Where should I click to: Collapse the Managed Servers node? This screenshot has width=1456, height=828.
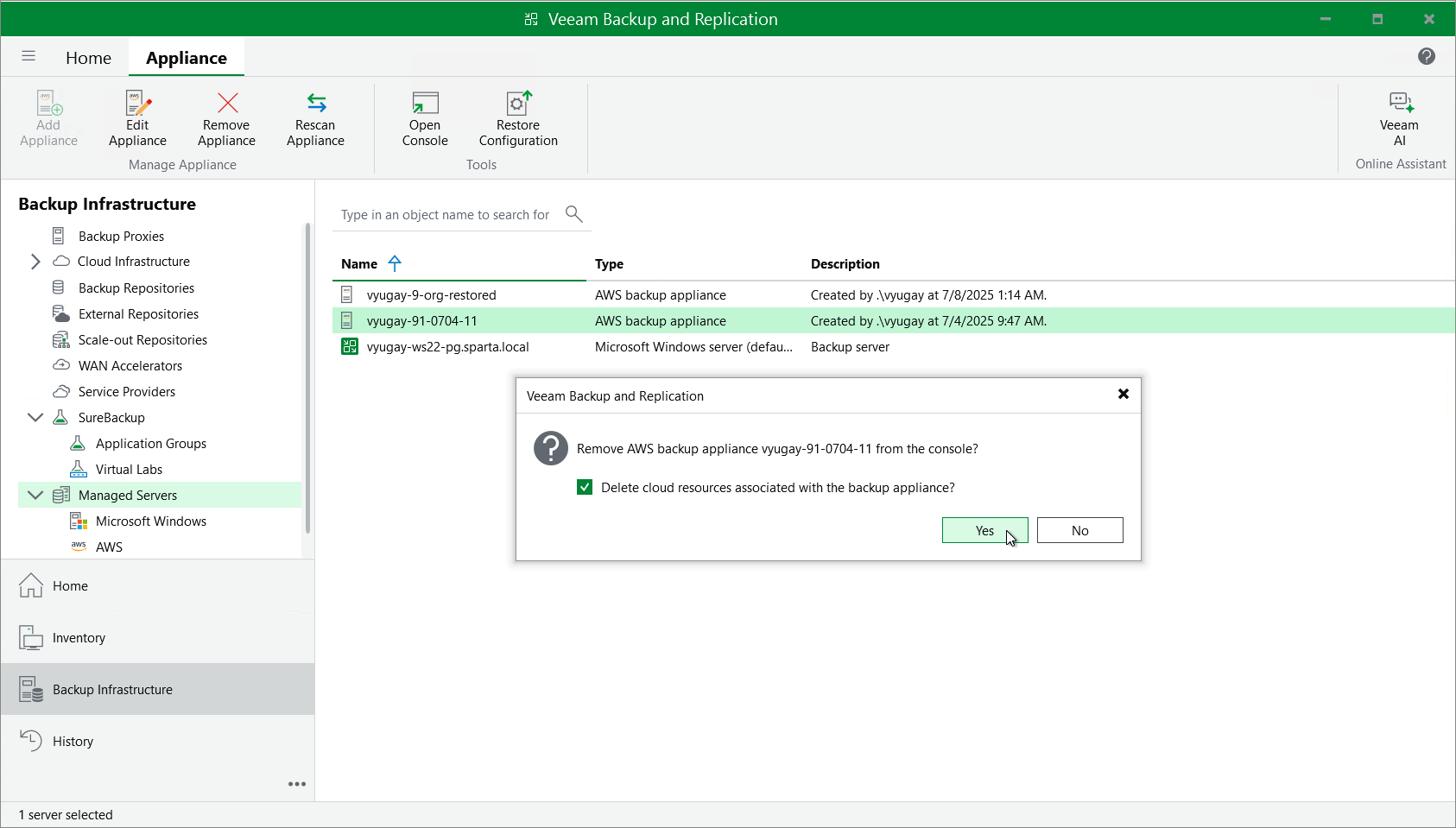point(35,496)
